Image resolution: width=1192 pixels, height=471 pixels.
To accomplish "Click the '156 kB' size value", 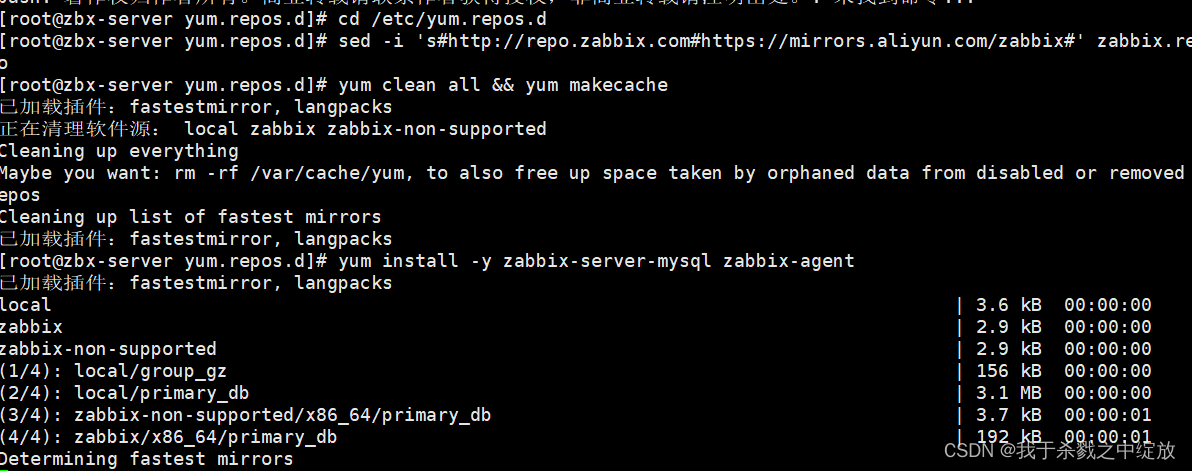I will [1009, 371].
